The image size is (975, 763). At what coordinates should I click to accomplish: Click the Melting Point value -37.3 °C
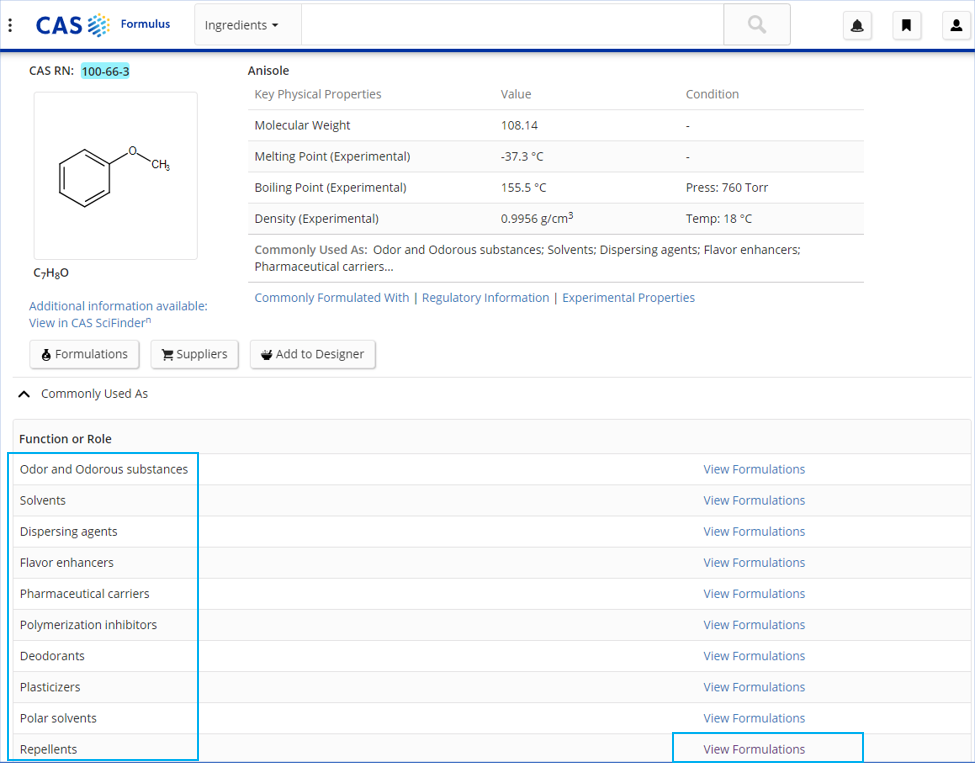click(522, 156)
